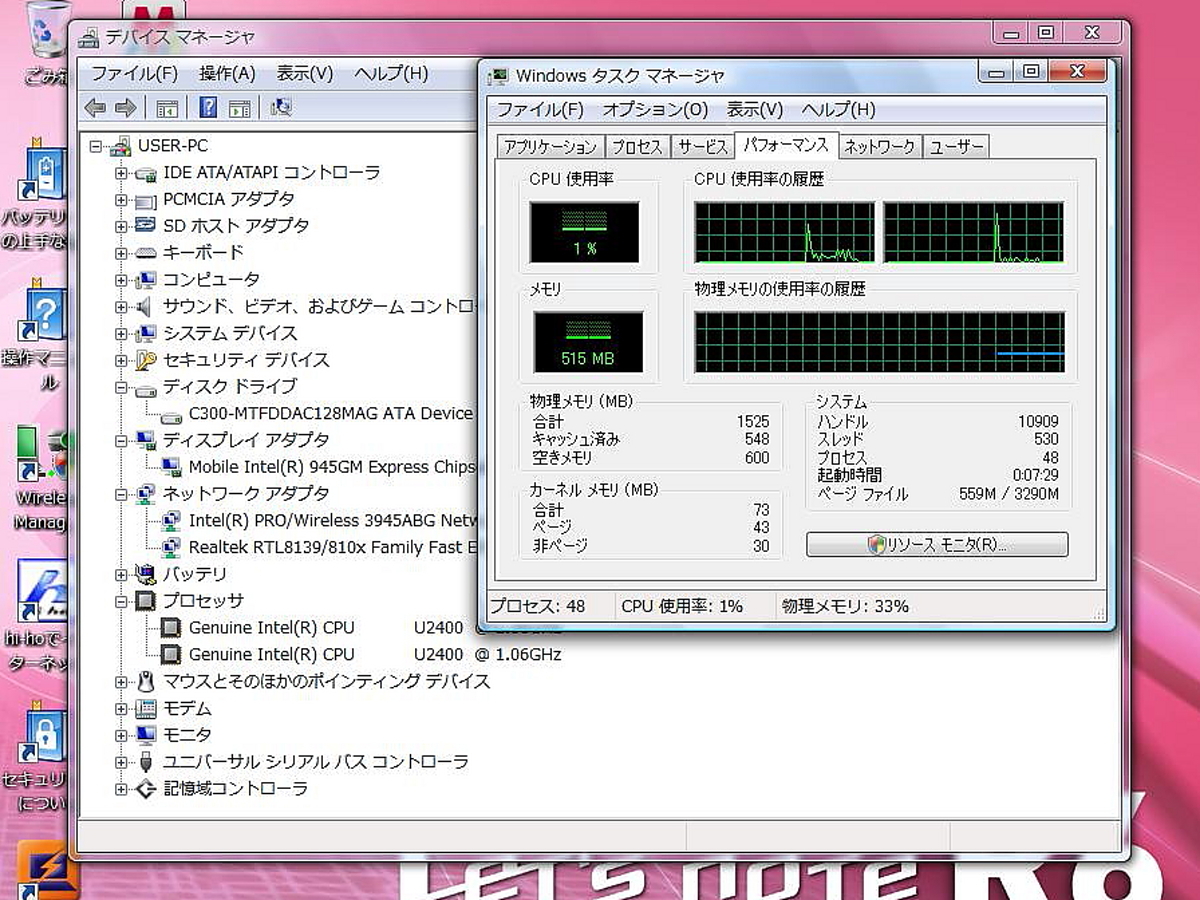Open Device Manager ヘルプ(H) menu

coord(391,73)
